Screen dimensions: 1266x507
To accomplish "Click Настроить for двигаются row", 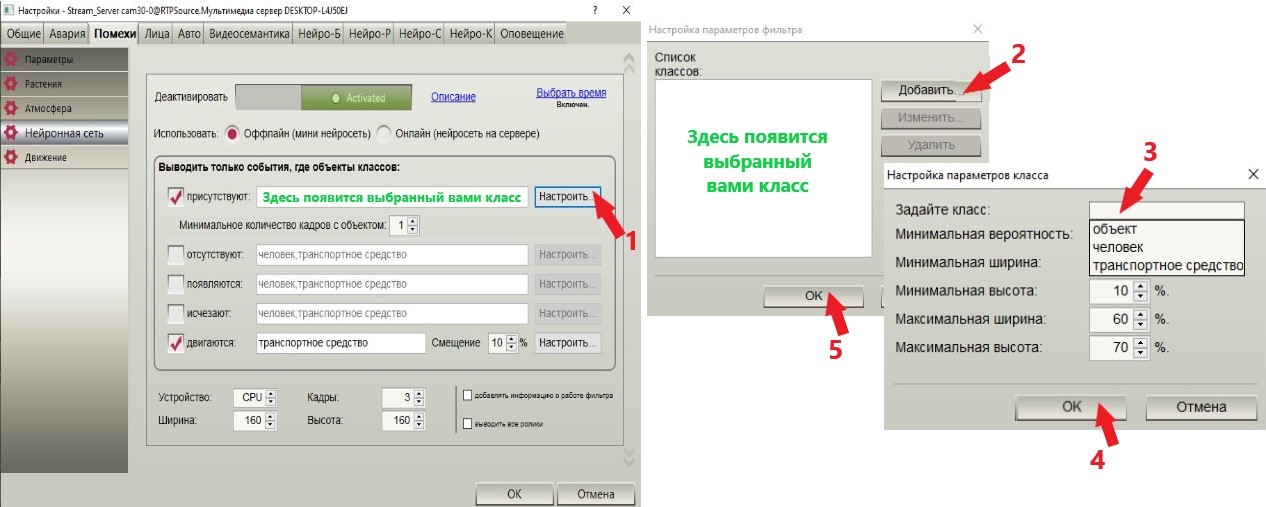I will [x=568, y=343].
